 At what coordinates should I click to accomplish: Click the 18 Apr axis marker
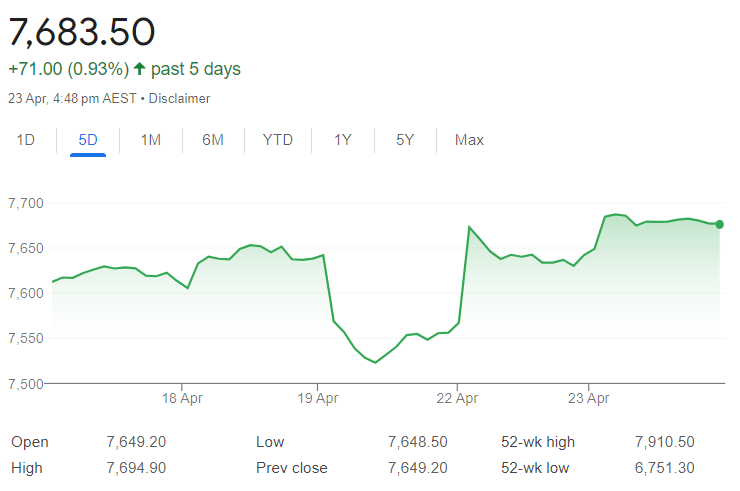182,398
